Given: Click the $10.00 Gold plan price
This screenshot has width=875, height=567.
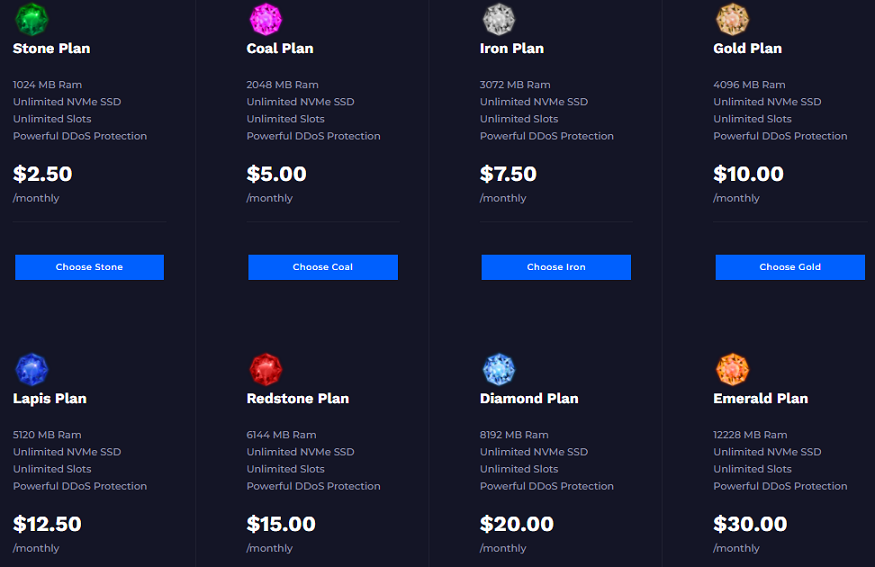Looking at the screenshot, I should pos(748,174).
